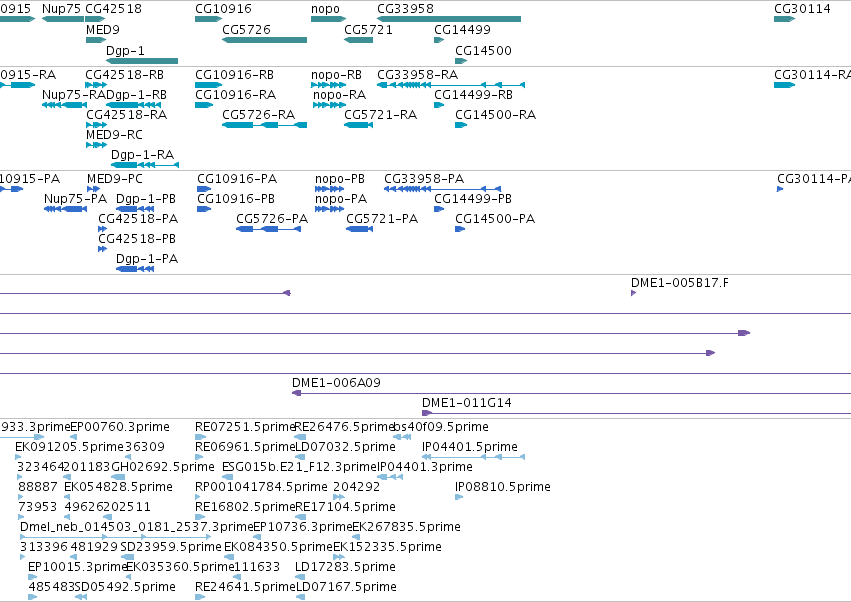Select the GH02692.5prime EST label

point(163,467)
